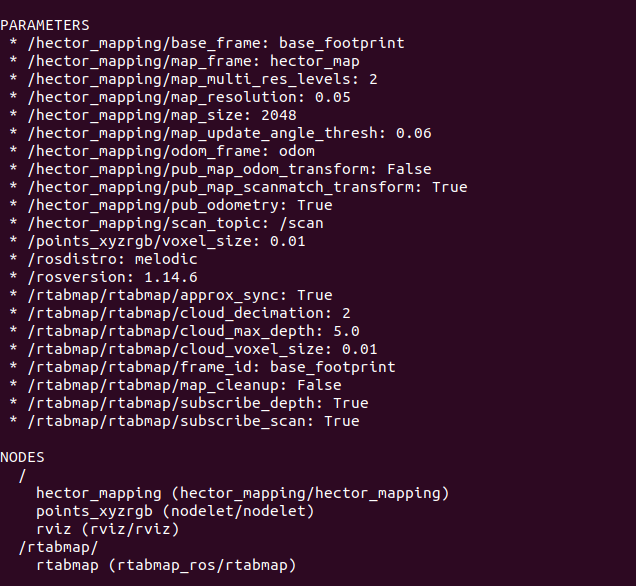Image resolution: width=636 pixels, height=586 pixels.
Task: Click the rosdistro: melodic line
Action: [x=112, y=259]
